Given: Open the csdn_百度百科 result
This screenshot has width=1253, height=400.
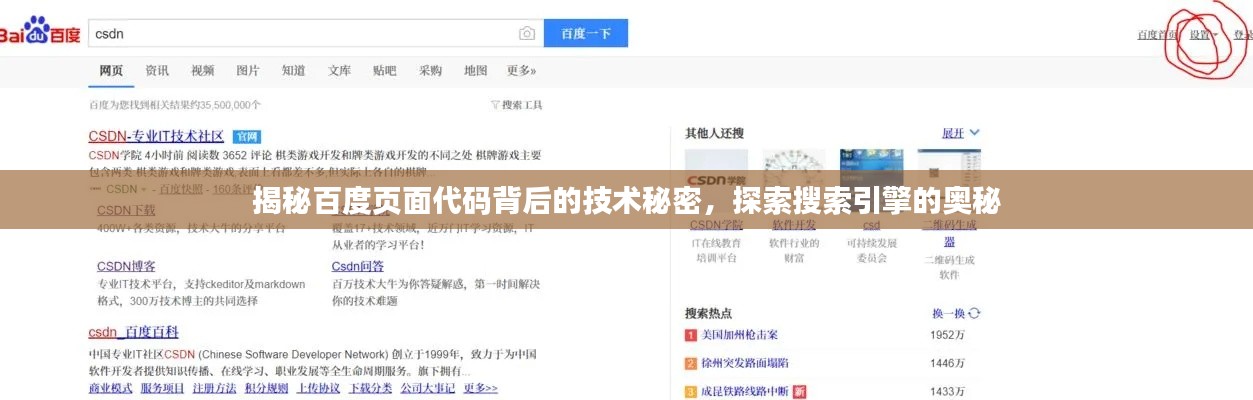Looking at the screenshot, I should click(133, 332).
